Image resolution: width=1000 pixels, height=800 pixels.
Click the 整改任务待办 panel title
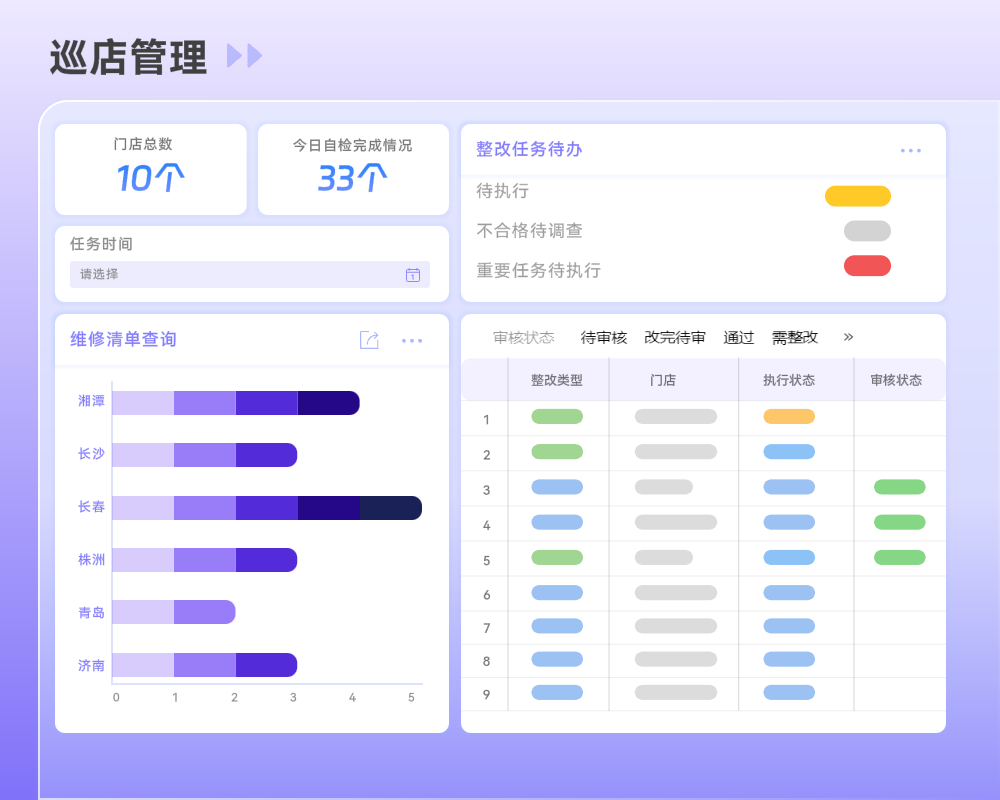(x=528, y=149)
